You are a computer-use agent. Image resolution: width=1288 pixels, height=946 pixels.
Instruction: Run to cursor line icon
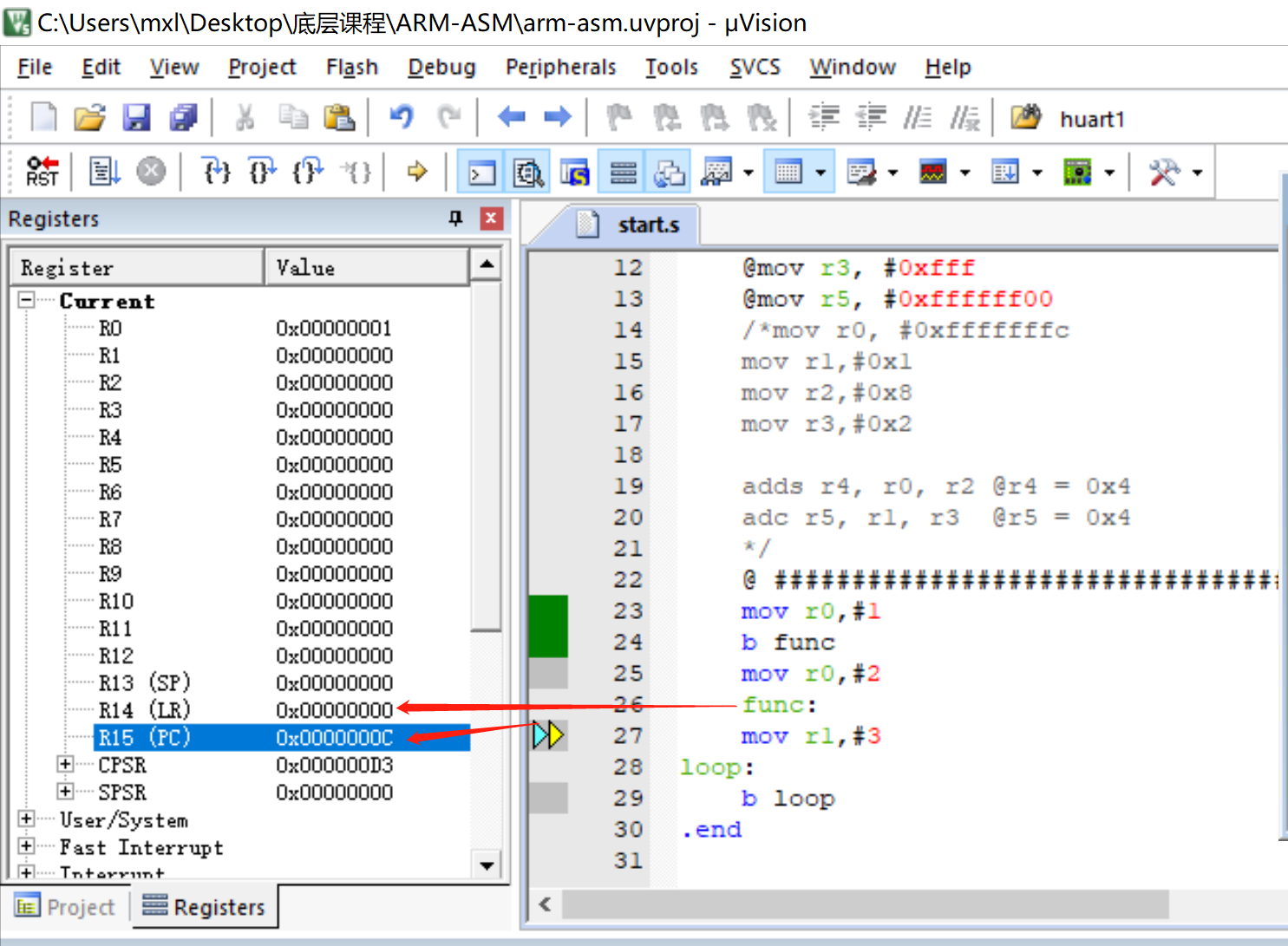(356, 172)
